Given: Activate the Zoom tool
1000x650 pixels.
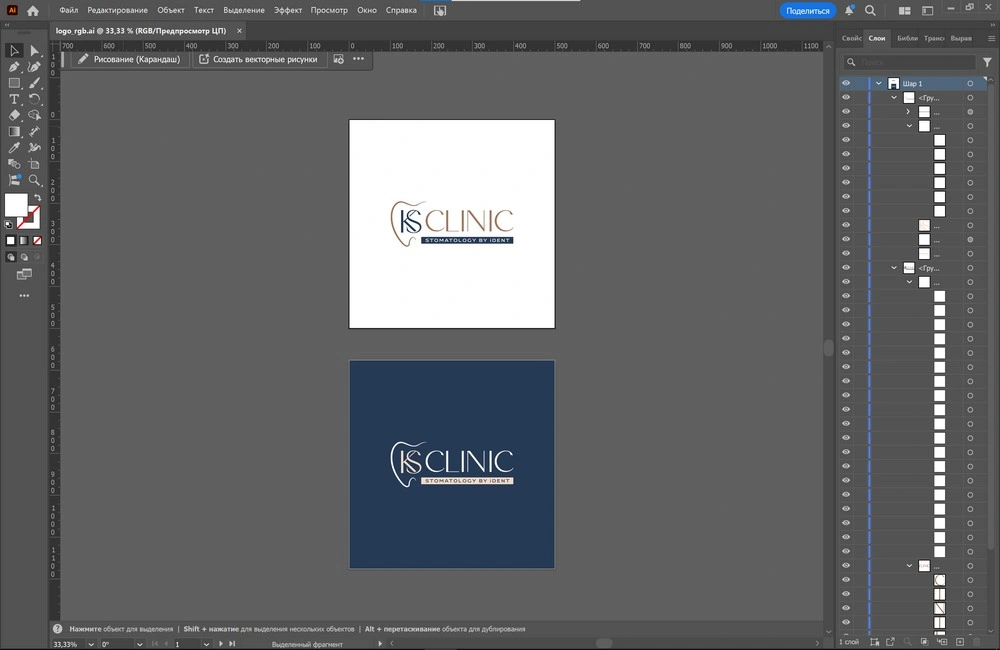Looking at the screenshot, I should [35, 180].
